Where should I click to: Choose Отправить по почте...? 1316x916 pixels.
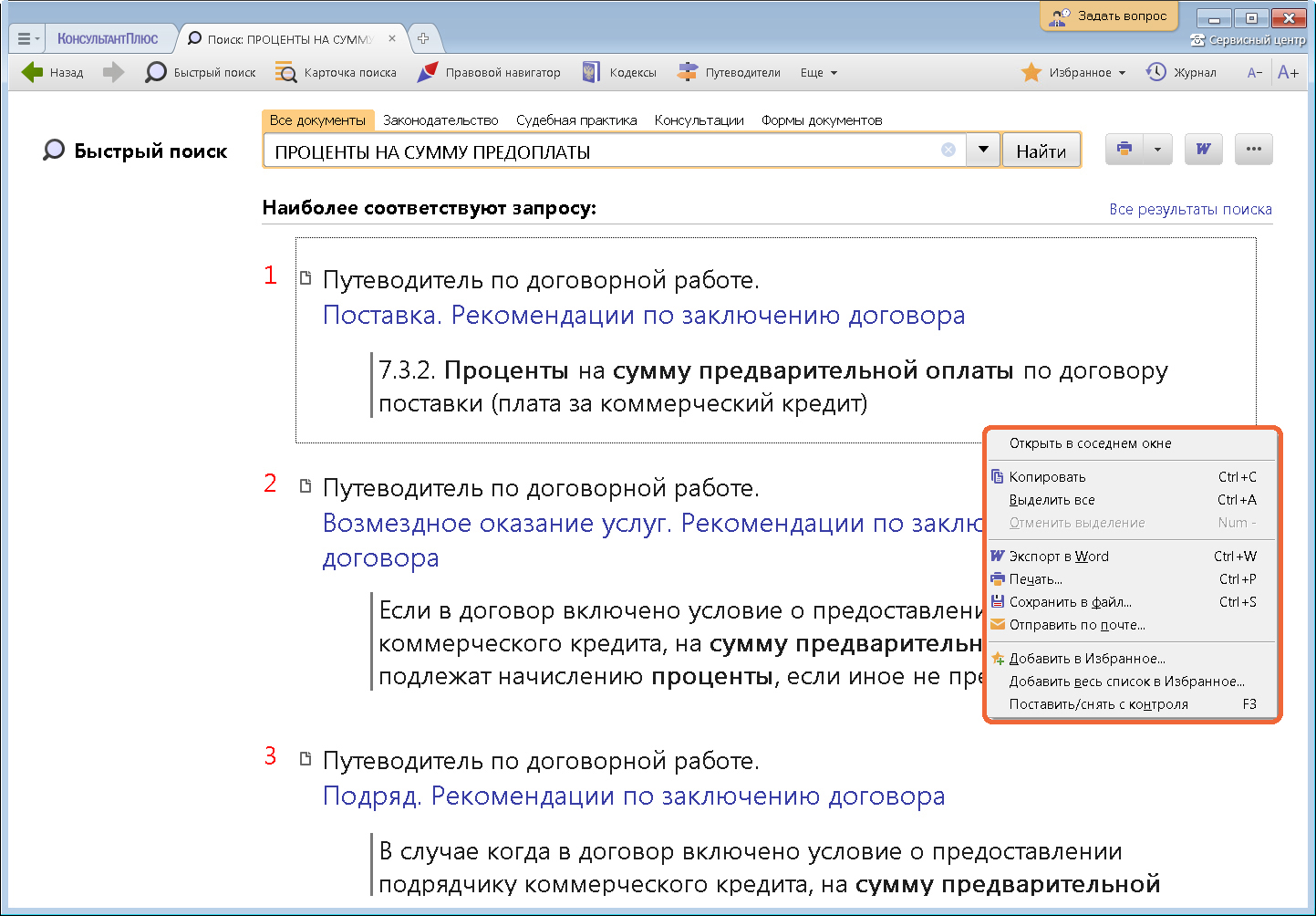click(x=1131, y=625)
